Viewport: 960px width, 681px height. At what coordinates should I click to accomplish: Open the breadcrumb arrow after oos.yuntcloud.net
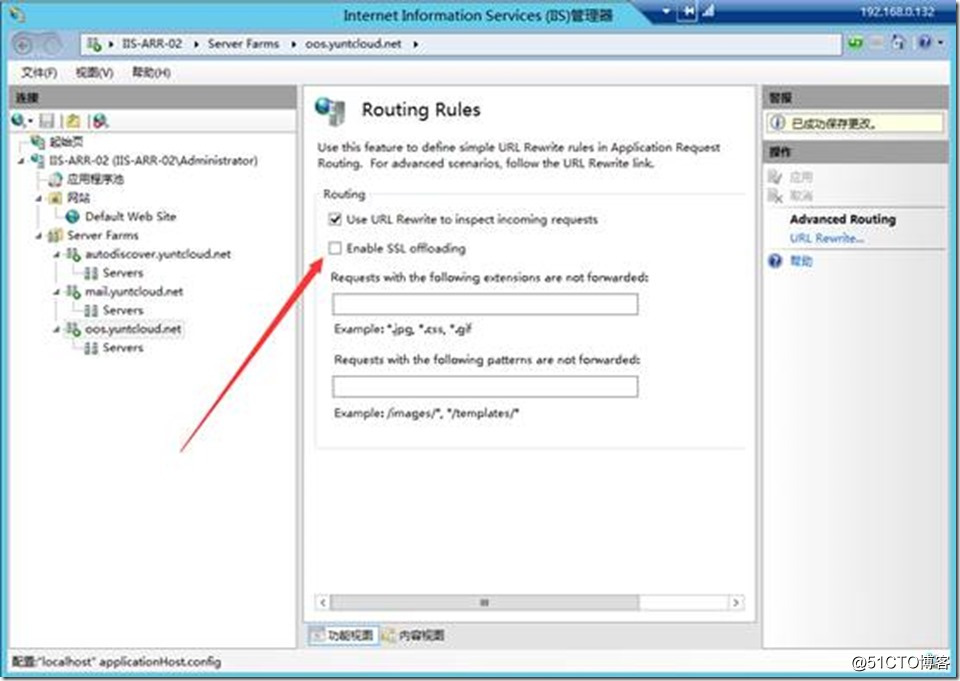416,44
